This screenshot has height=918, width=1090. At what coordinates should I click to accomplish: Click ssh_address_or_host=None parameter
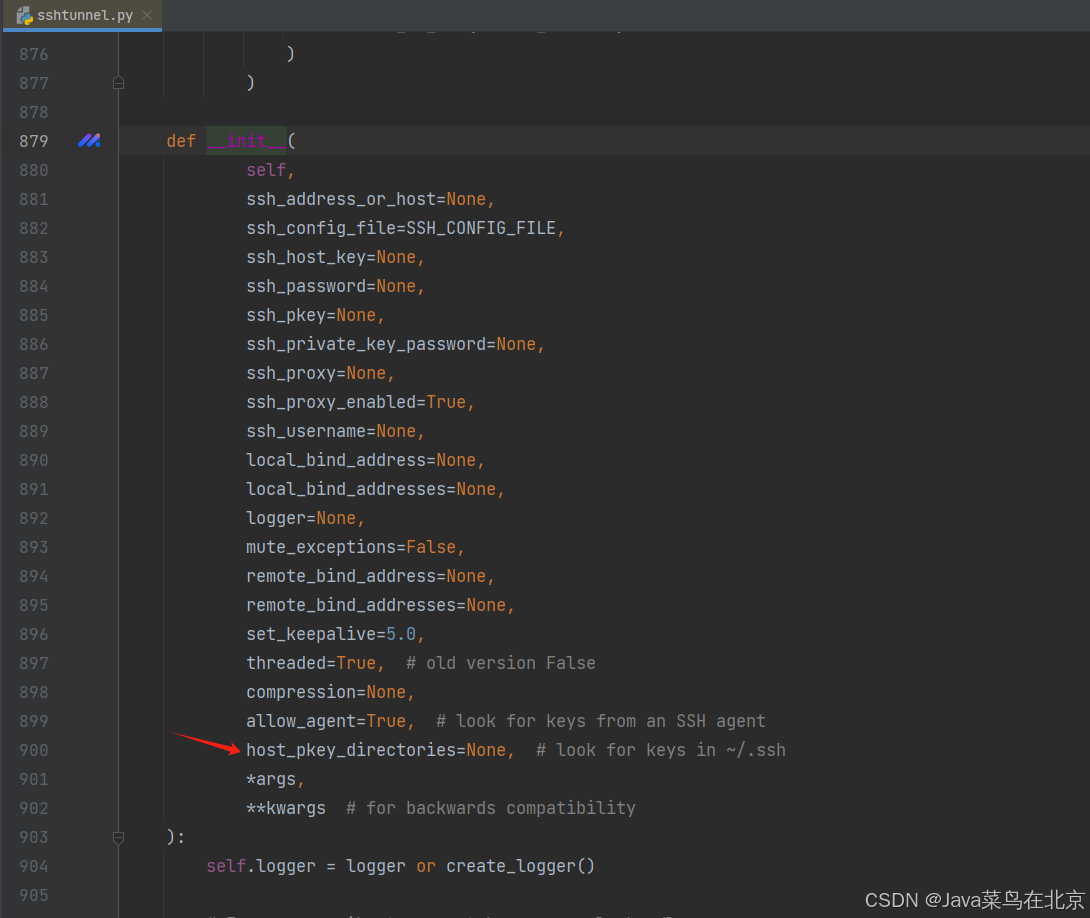366,199
